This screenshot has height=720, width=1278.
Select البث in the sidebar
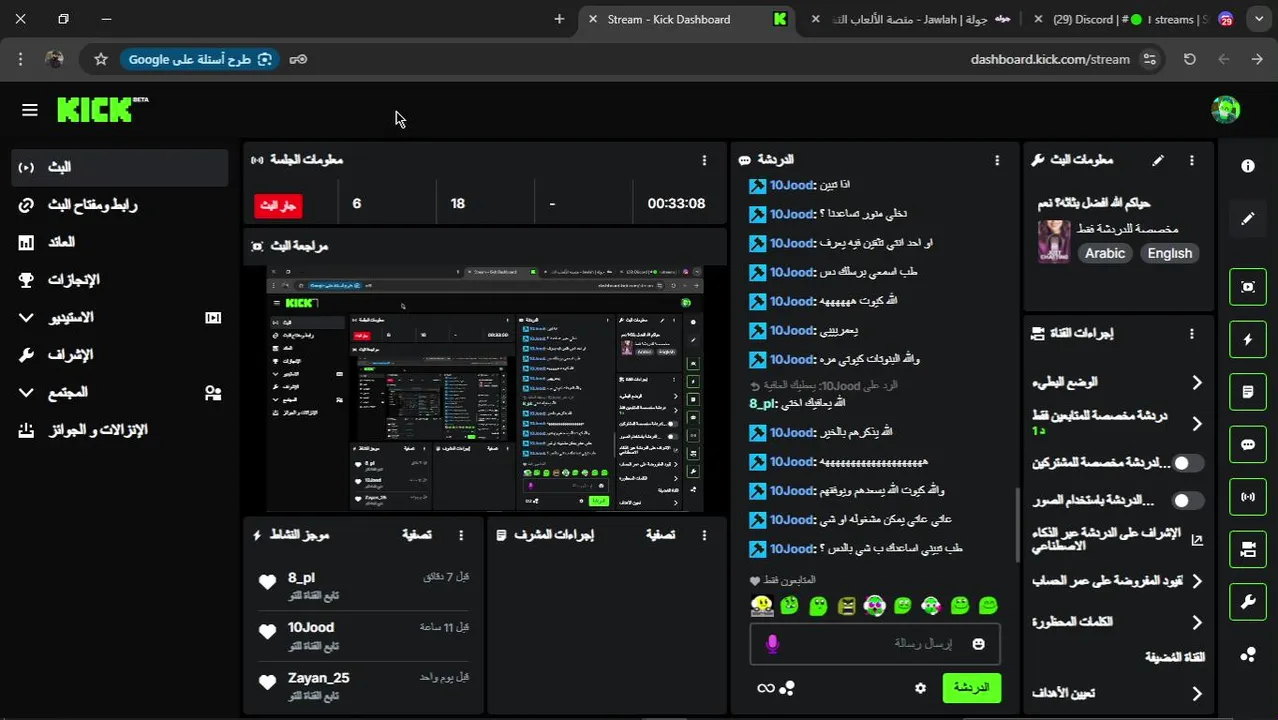coord(120,167)
